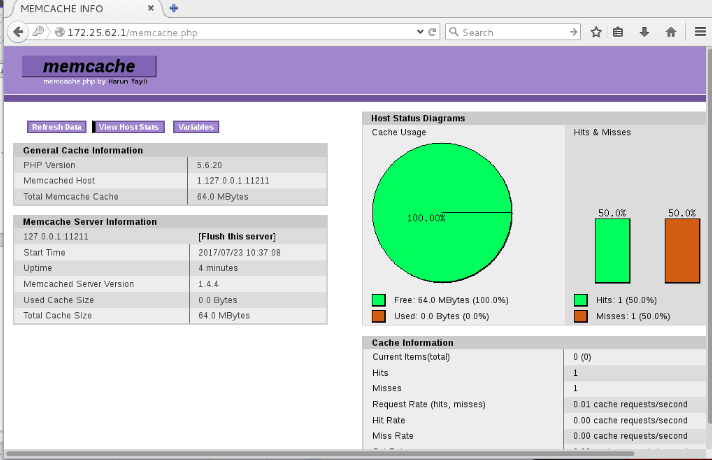The width and height of the screenshot is (712, 460).
Task: Follow the Harun Yayli author link
Action: (128, 81)
